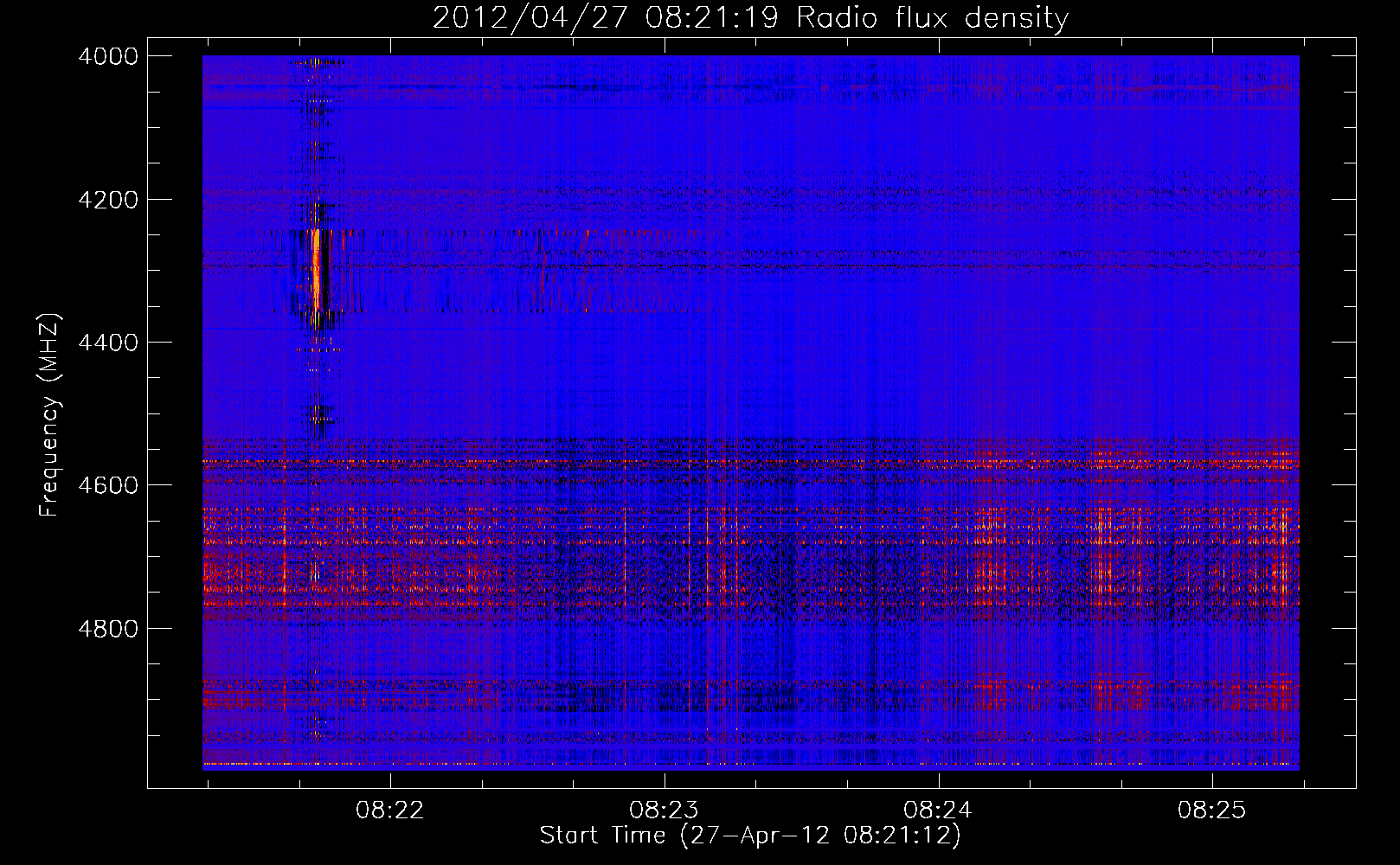Click the "Start Time (27-Apr-12 08:21:12)" axis label
The height and width of the screenshot is (865, 1400).
[750, 836]
